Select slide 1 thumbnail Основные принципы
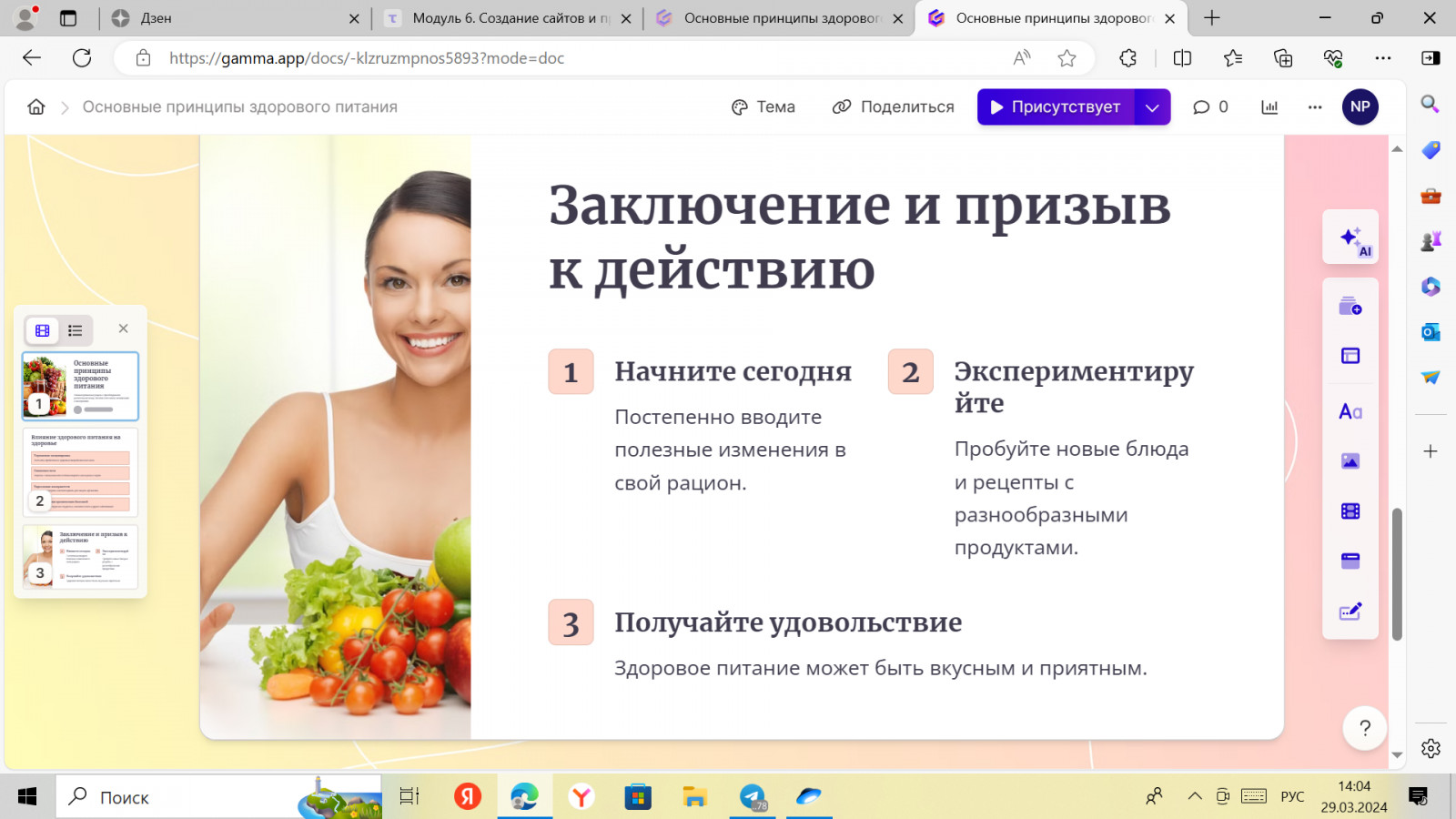 [80, 386]
